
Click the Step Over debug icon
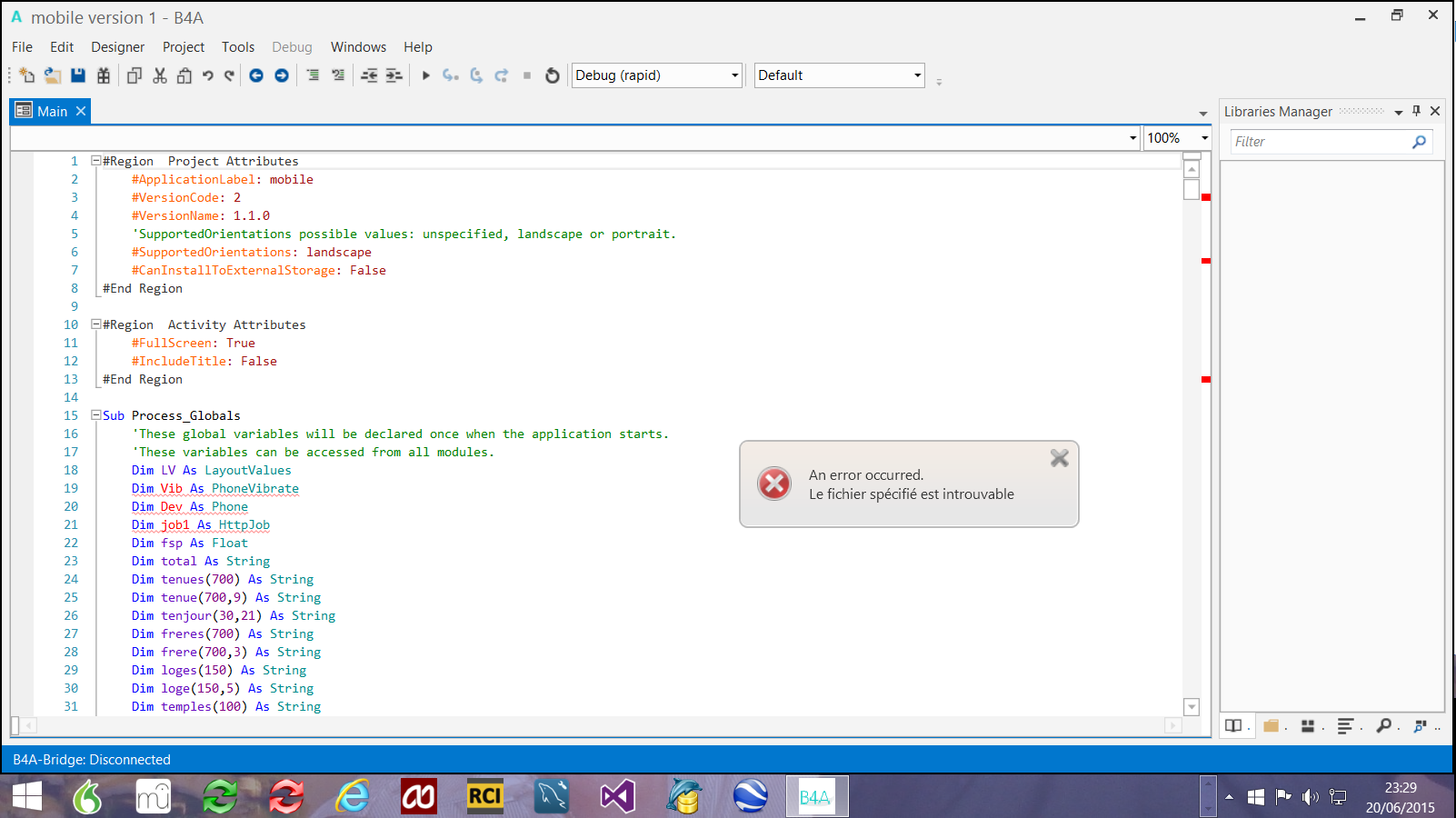point(476,75)
